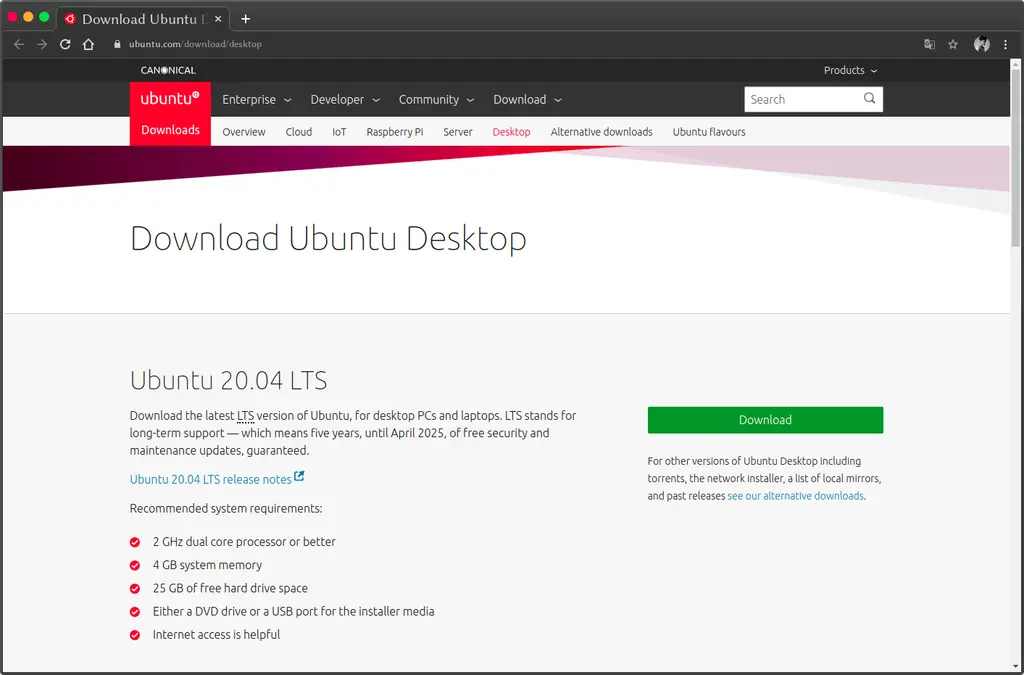
Task: Open the browser three-dot menu
Action: pyautogui.click(x=1006, y=44)
